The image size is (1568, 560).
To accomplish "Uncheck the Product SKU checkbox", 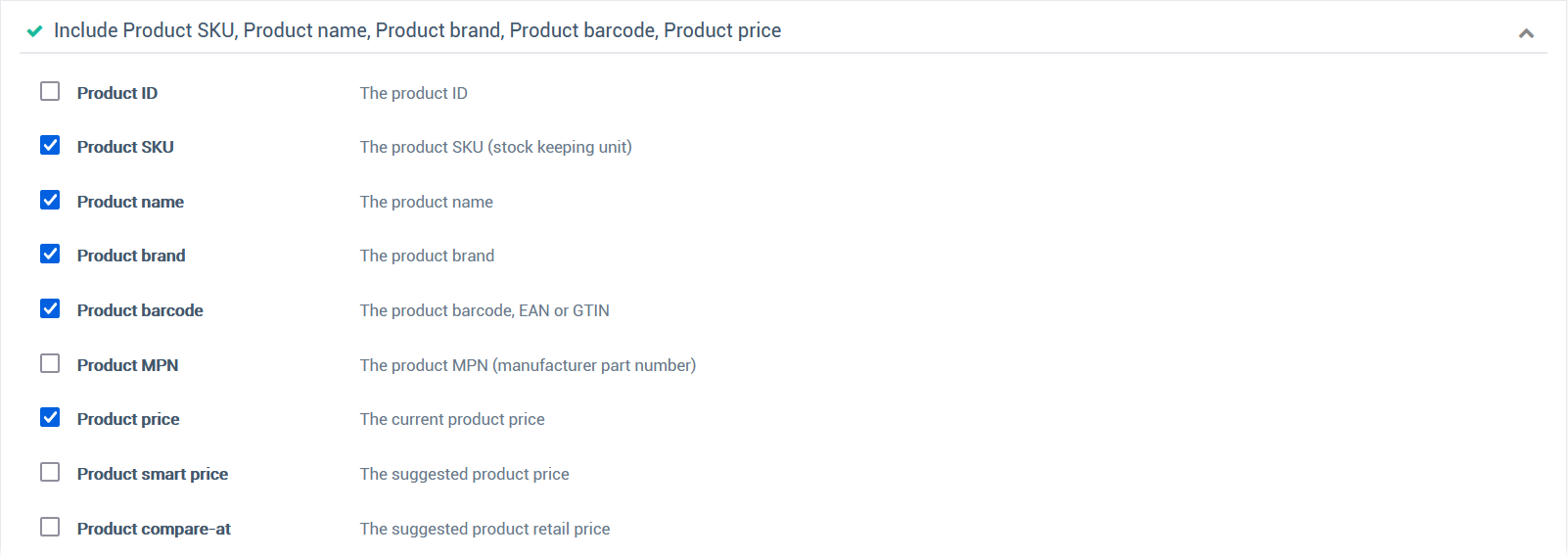I will (x=50, y=145).
